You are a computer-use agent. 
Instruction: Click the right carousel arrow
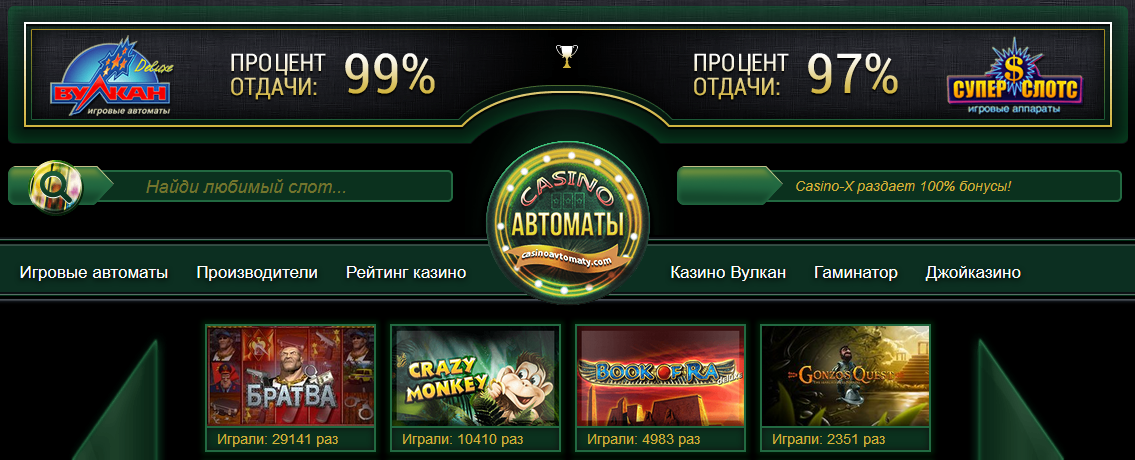1021,400
